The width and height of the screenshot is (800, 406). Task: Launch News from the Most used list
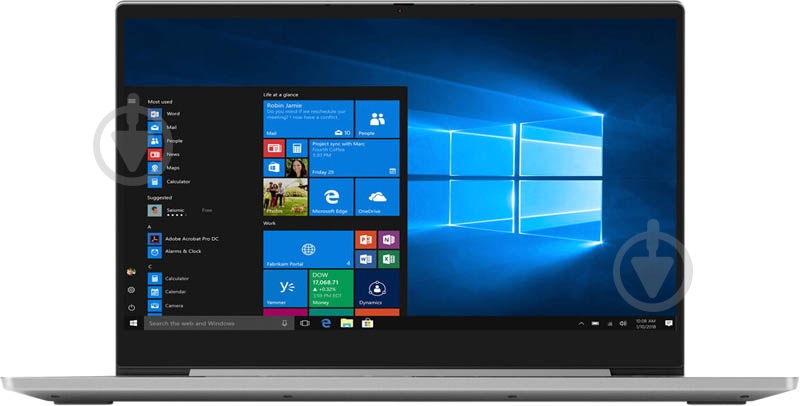point(164,154)
